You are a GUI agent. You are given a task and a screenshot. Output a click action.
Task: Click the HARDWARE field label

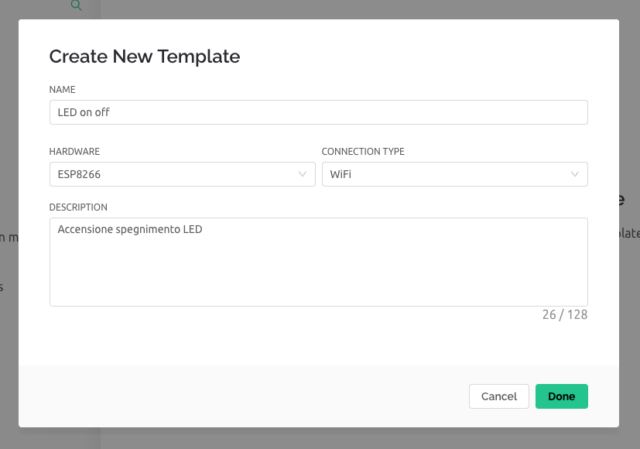[x=74, y=152]
